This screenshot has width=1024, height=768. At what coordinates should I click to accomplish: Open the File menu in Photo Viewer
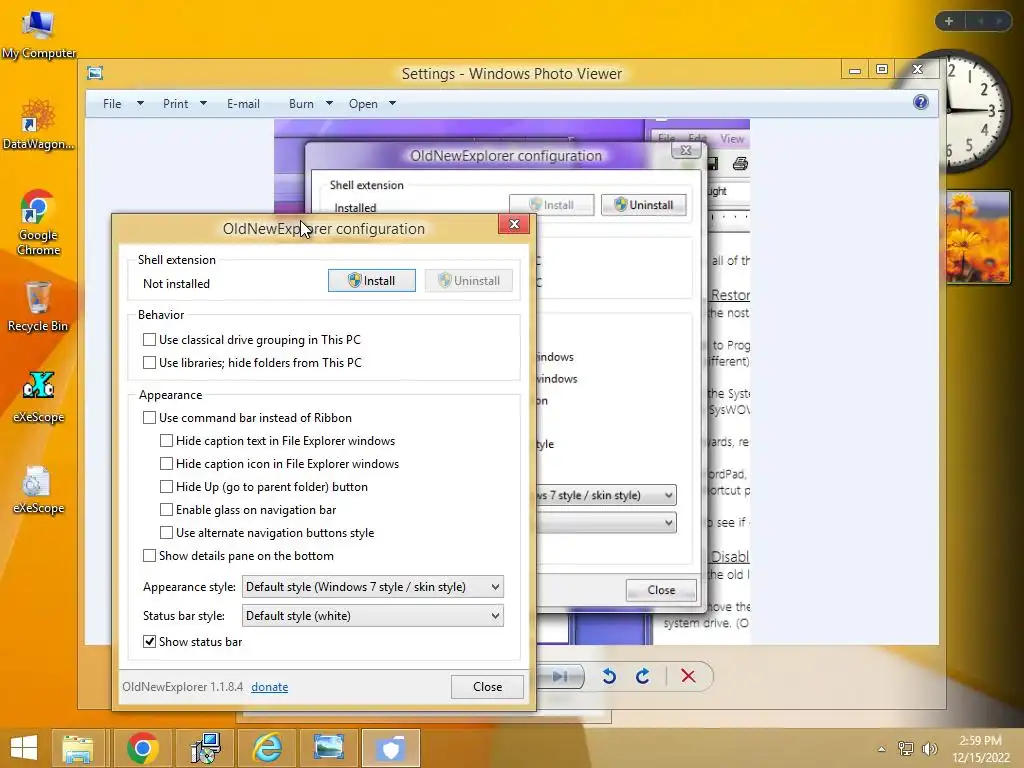click(x=112, y=103)
